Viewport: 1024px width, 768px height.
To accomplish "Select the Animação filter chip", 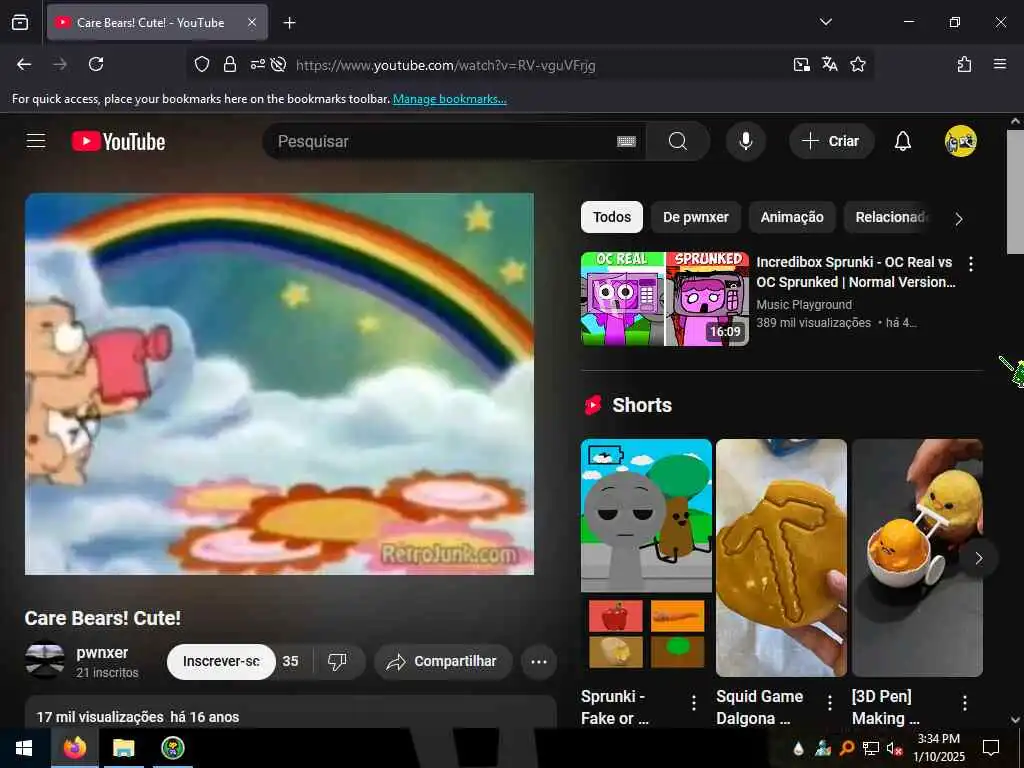I will 792,217.
